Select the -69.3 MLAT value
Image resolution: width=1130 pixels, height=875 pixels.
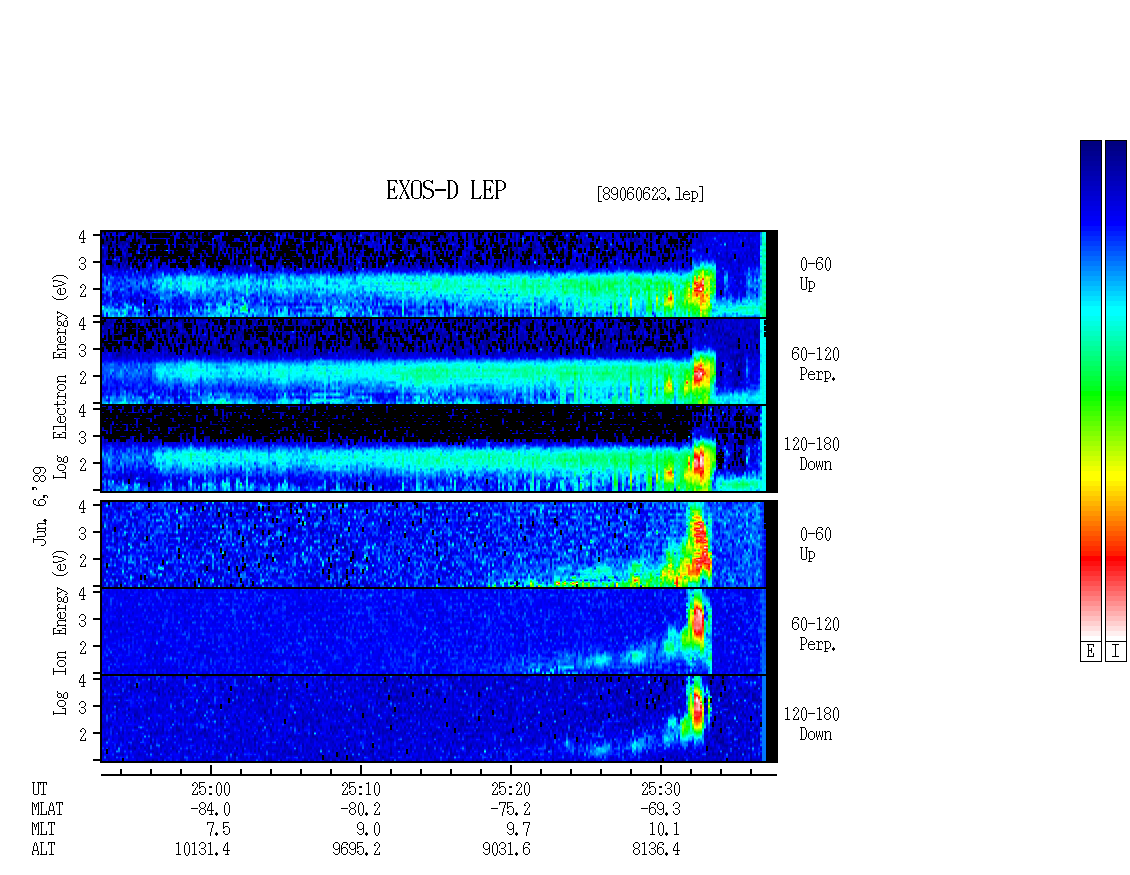661,809
